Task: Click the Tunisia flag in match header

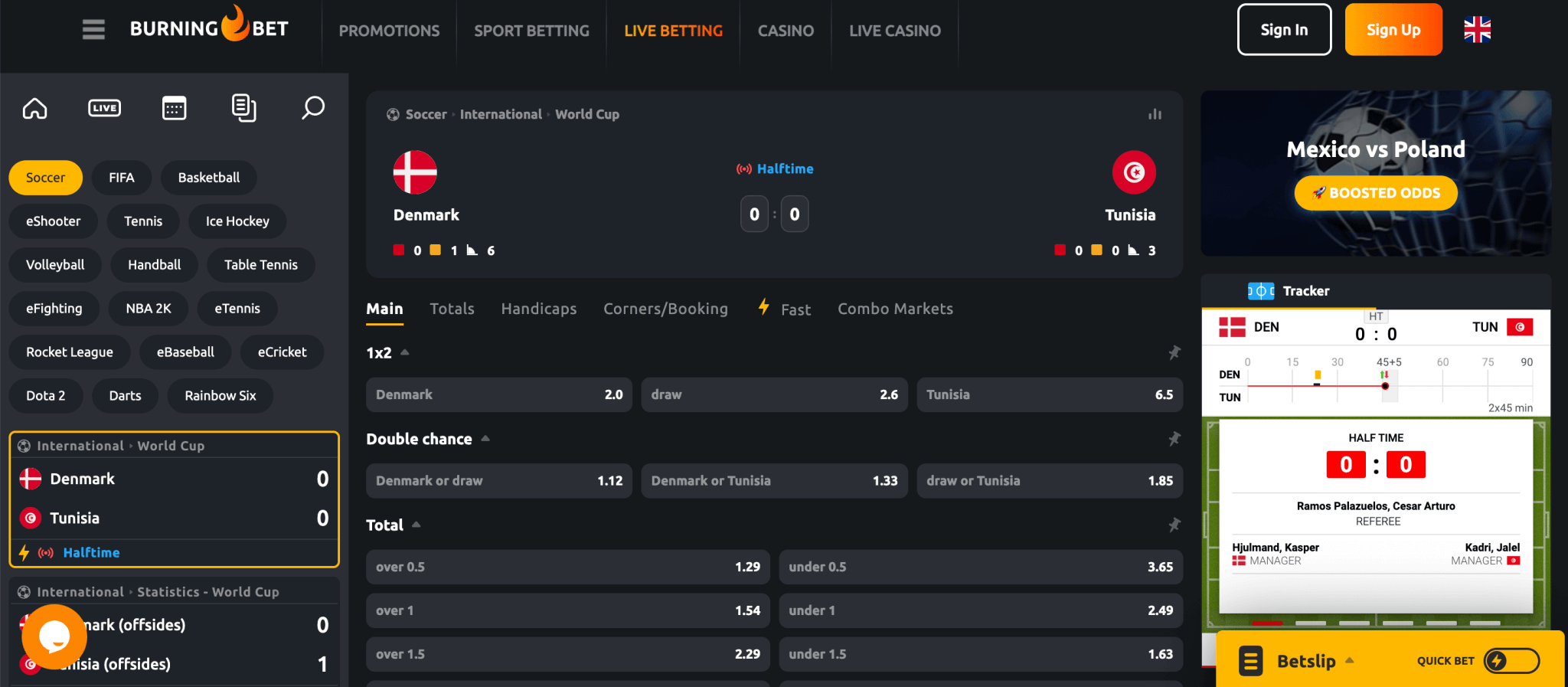Action: pos(1134,172)
